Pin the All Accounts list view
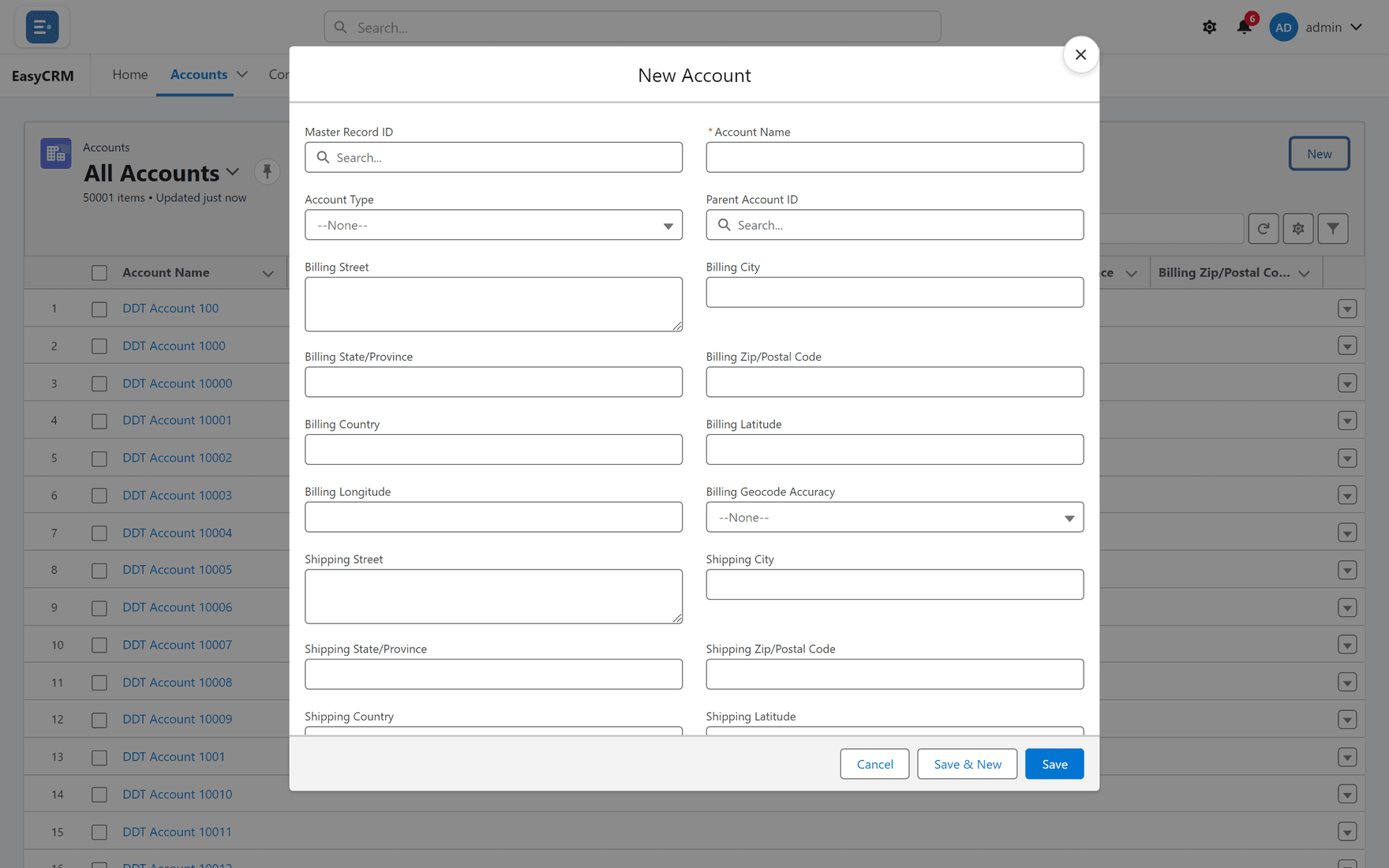The width and height of the screenshot is (1389, 868). (x=267, y=171)
